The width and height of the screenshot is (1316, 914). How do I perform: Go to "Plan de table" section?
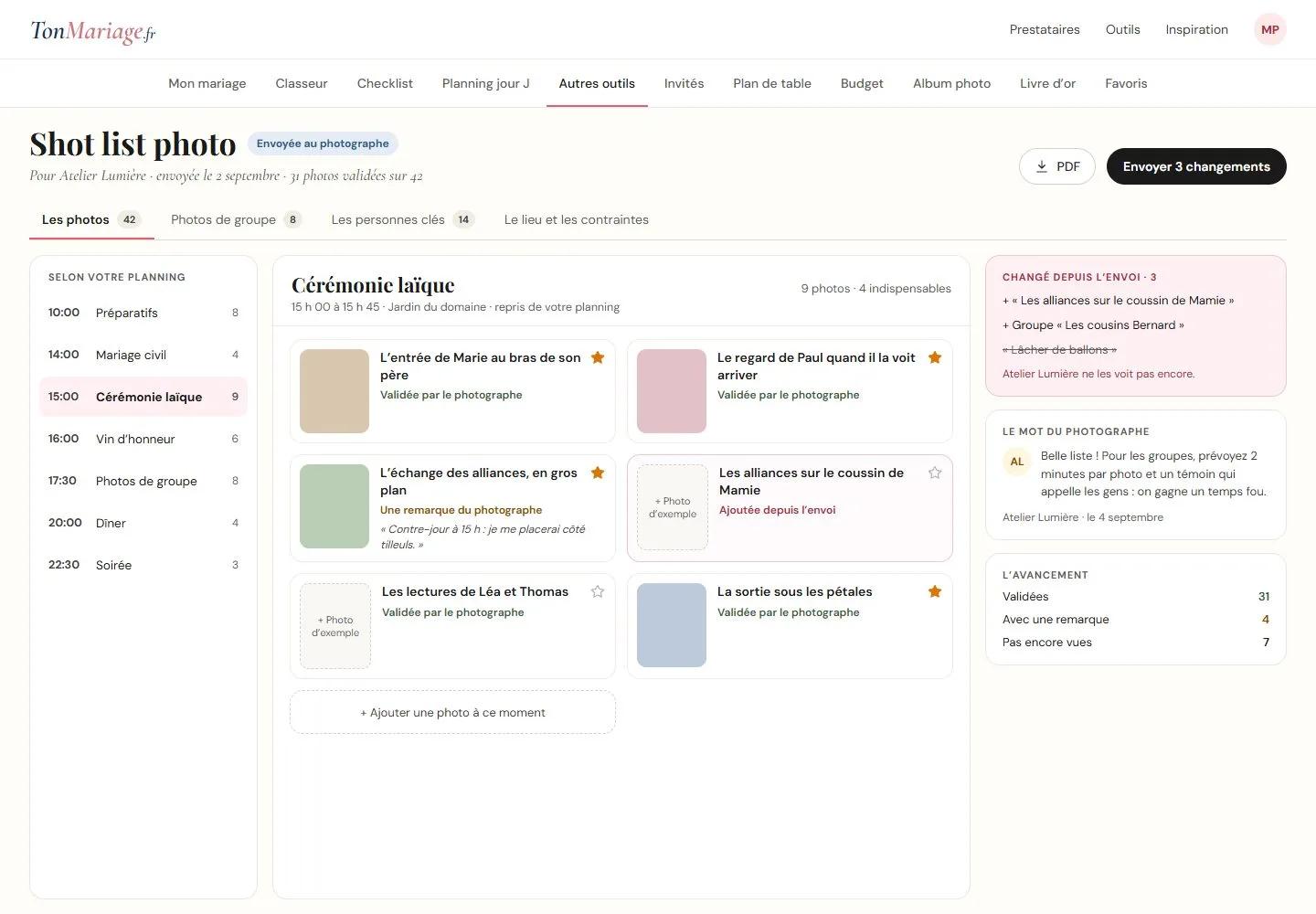[772, 83]
